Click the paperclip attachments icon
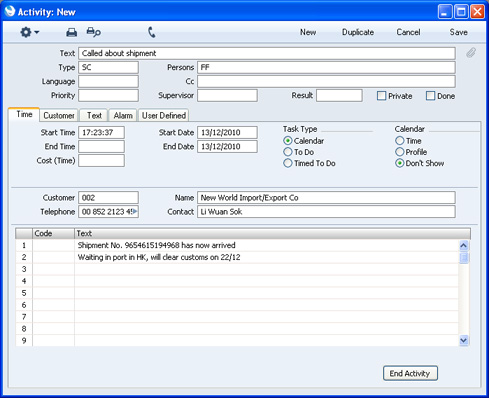The width and height of the screenshot is (489, 398). [x=471, y=53]
